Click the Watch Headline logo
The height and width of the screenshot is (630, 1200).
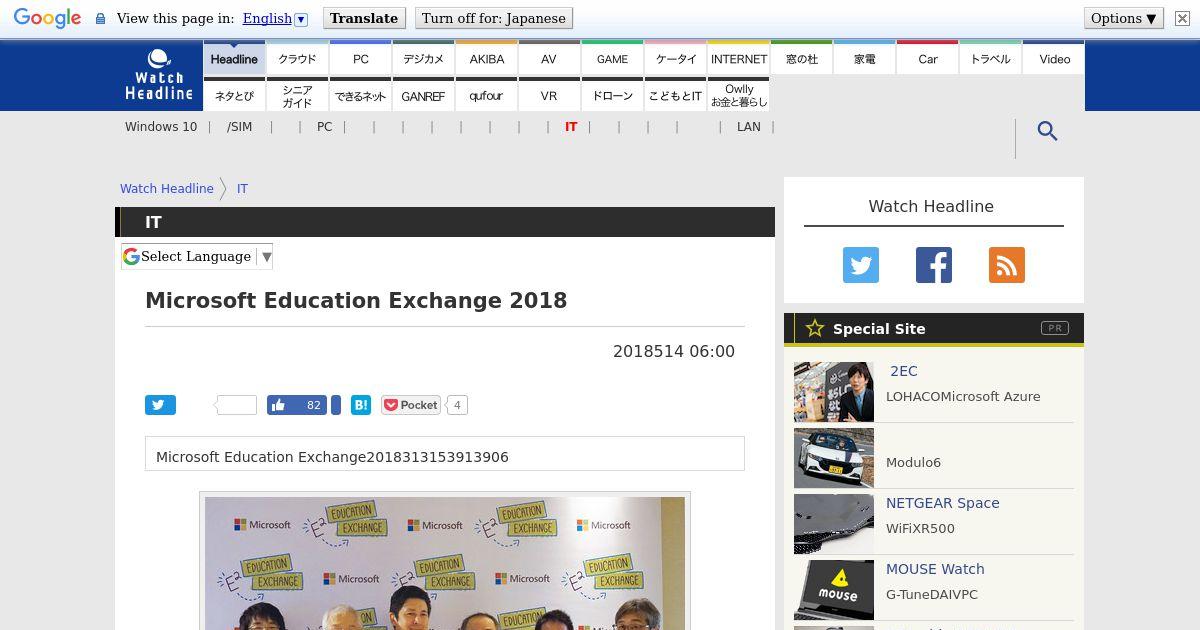pyautogui.click(x=159, y=75)
